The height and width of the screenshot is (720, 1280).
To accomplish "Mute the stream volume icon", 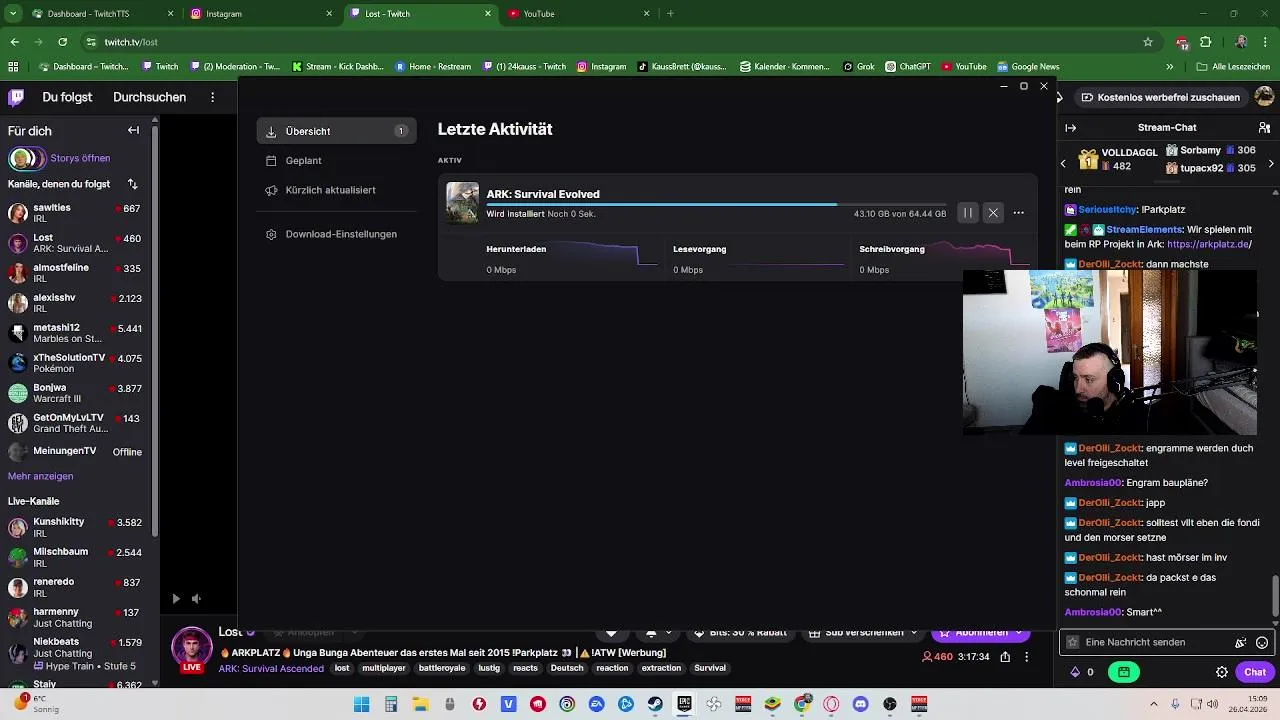I will pyautogui.click(x=196, y=599).
